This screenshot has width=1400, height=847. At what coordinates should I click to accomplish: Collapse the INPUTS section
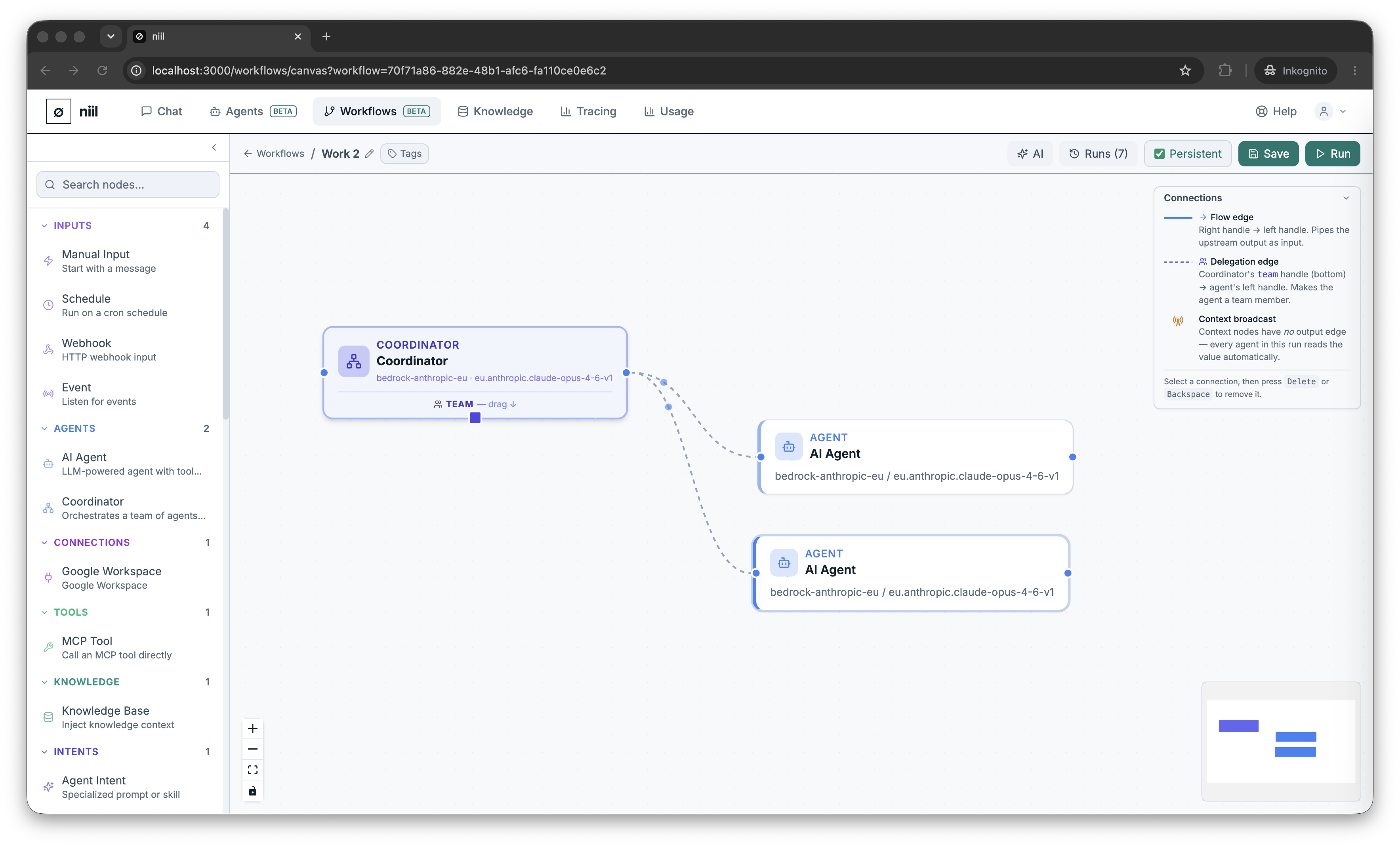(x=44, y=225)
